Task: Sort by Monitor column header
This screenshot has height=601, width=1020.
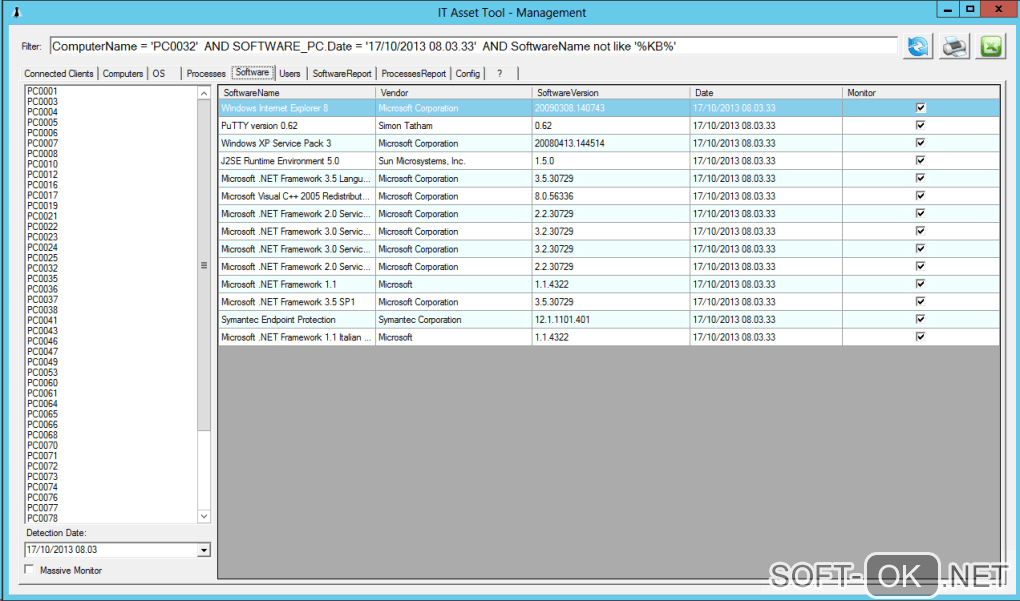Action: 920,93
